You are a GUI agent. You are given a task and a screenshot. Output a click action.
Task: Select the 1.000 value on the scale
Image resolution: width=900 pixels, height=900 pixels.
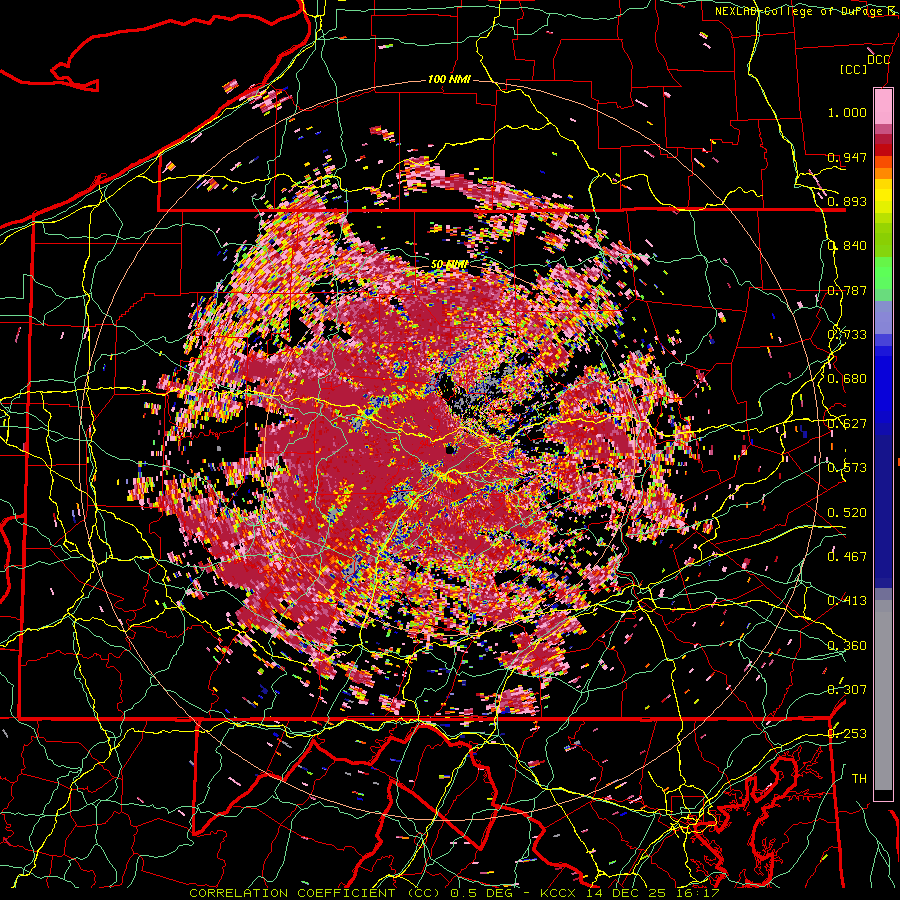pyautogui.click(x=847, y=112)
